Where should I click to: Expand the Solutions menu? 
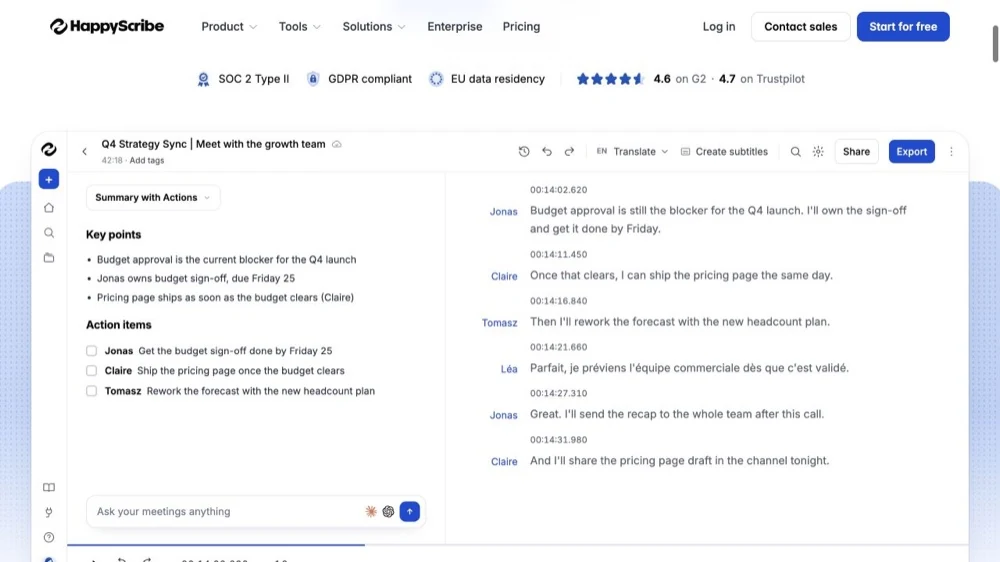[374, 26]
